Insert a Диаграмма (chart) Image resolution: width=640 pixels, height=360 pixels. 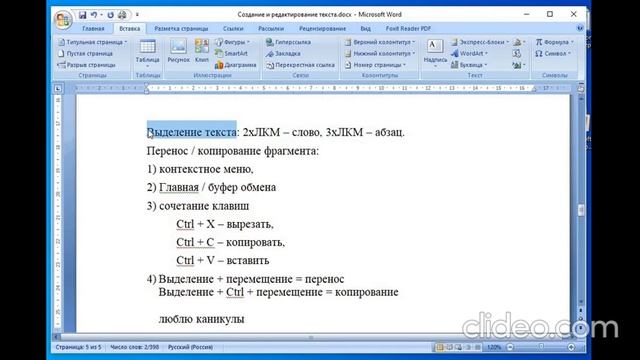click(236, 65)
